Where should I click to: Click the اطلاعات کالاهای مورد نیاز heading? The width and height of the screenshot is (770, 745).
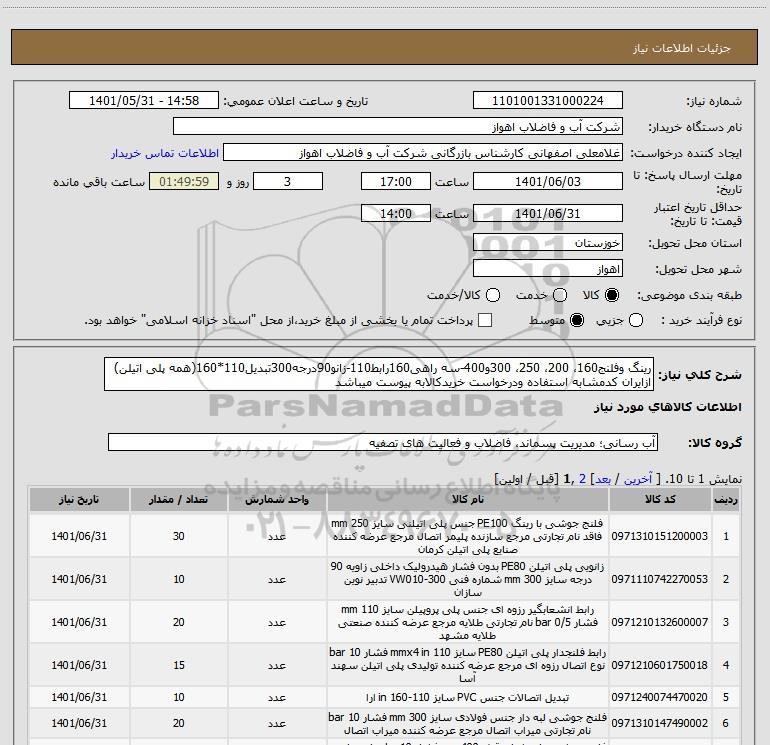[x=667, y=407]
